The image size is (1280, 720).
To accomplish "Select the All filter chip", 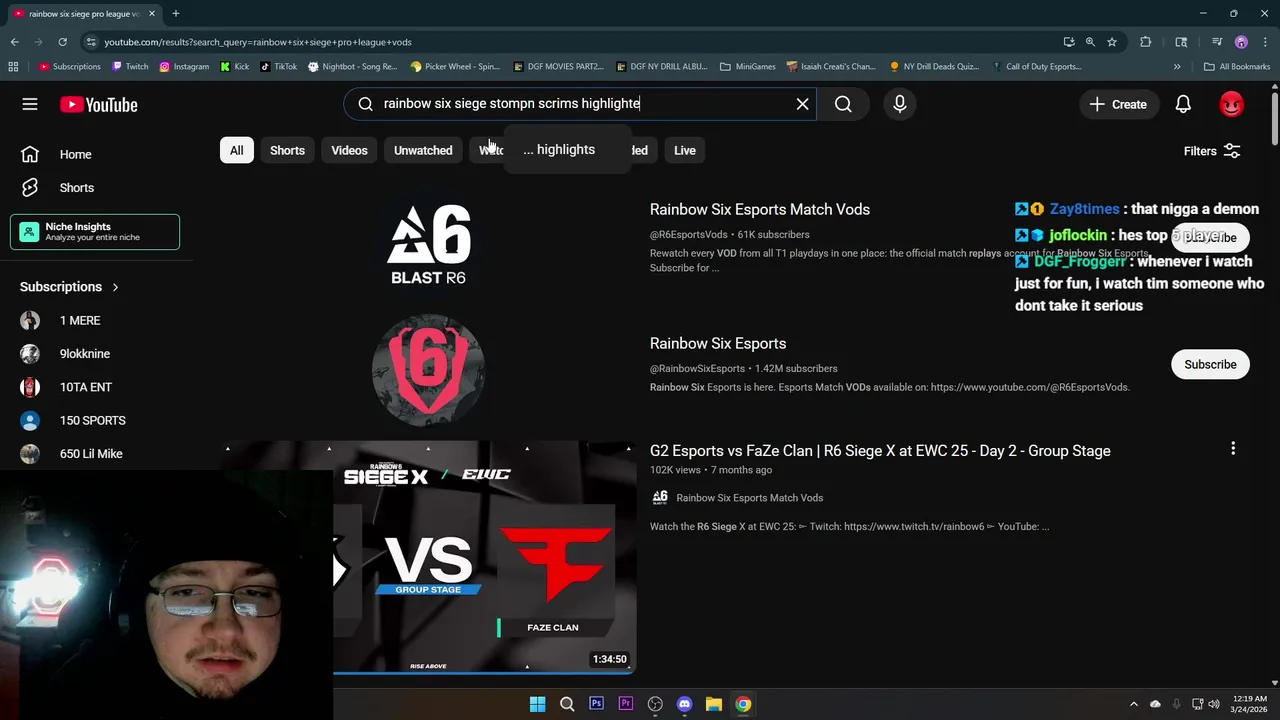I will (236, 150).
